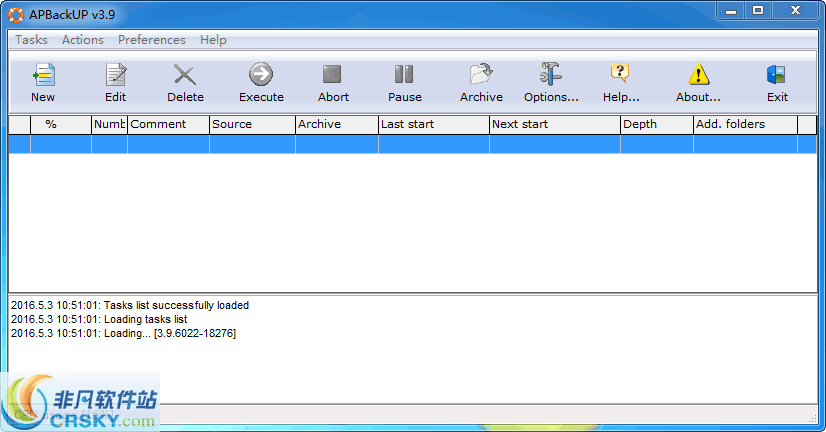Viewport: 826px width, 432px height.
Task: Close the APBackUP window
Action: [x=795, y=11]
